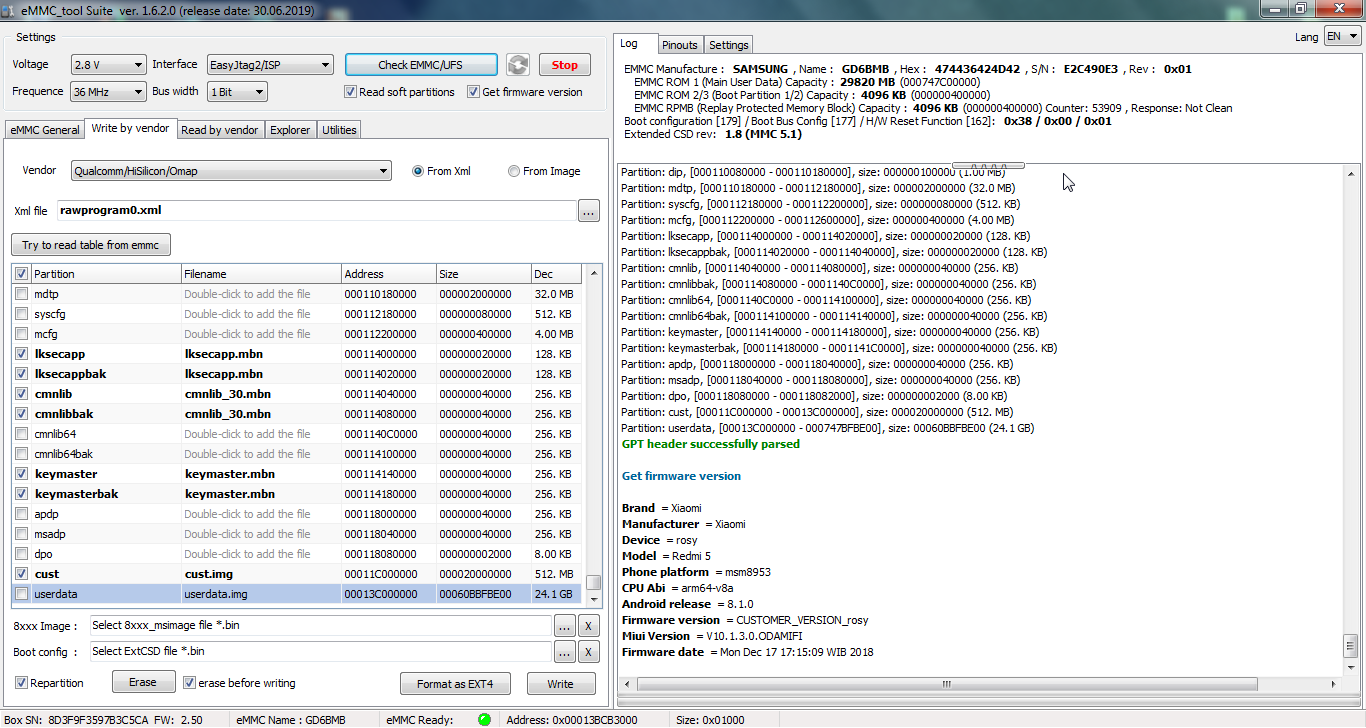
Task: Check the userdata partition row checkbox
Action: [21, 594]
